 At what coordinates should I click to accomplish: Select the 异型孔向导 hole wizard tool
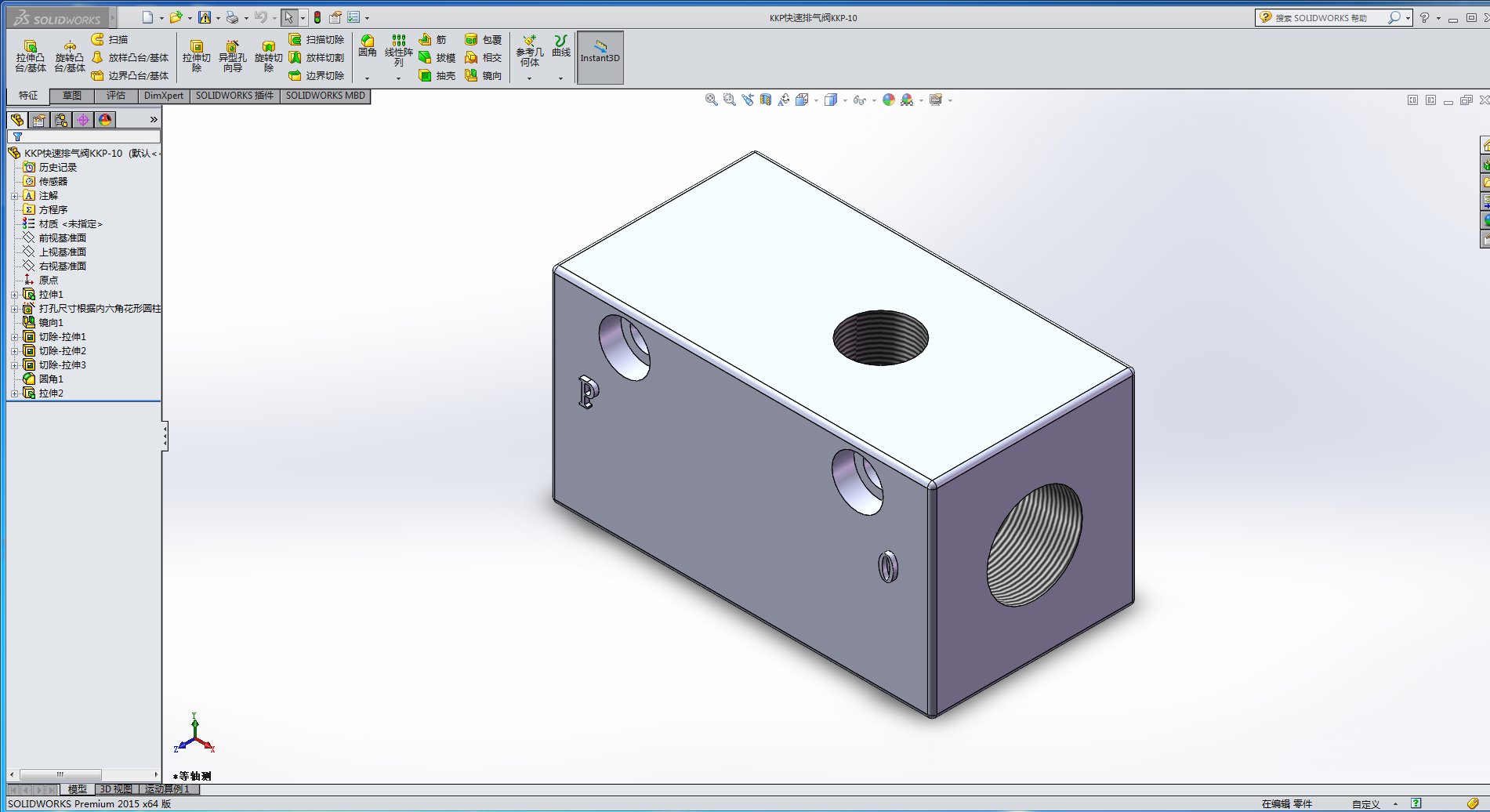232,56
